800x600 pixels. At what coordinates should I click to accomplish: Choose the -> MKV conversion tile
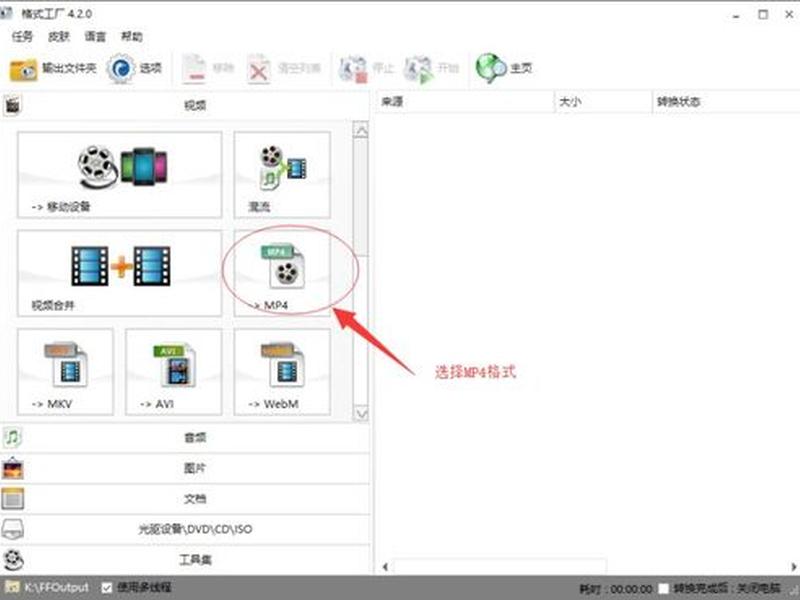pos(65,371)
